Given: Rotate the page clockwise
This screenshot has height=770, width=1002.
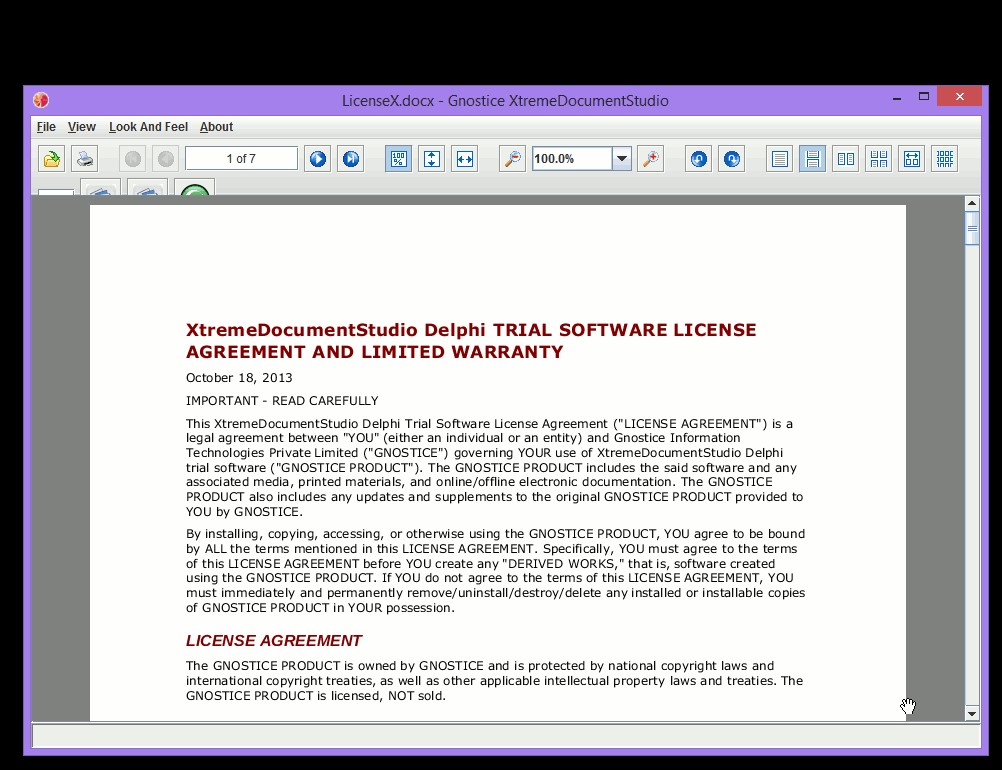Looking at the screenshot, I should [732, 159].
